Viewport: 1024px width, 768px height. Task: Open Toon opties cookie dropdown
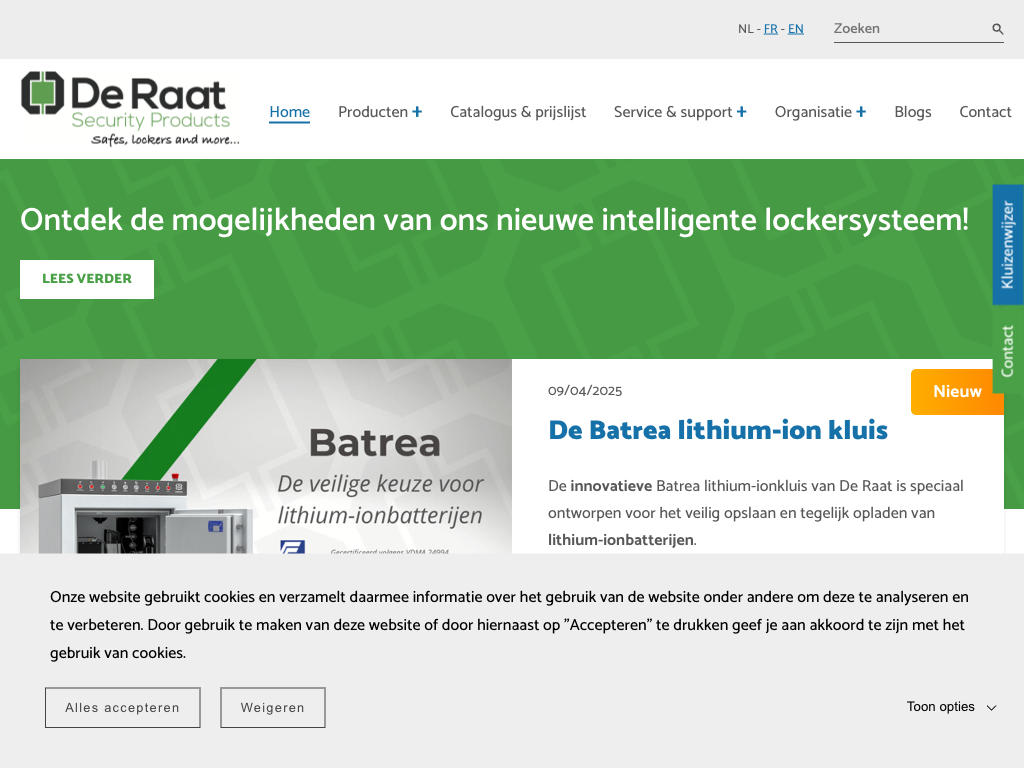click(x=951, y=707)
